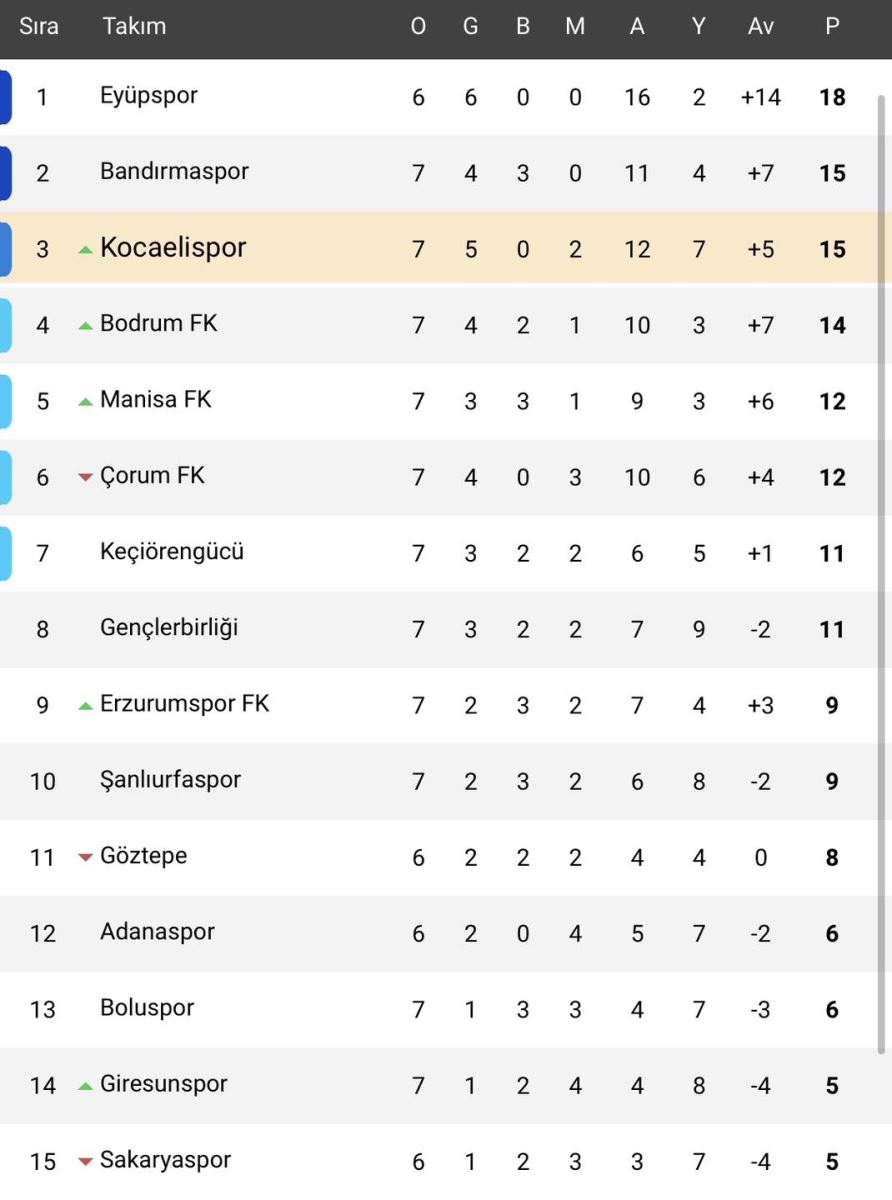
Task: Click the green up arrow beside Bodrum FK
Action: [85, 325]
